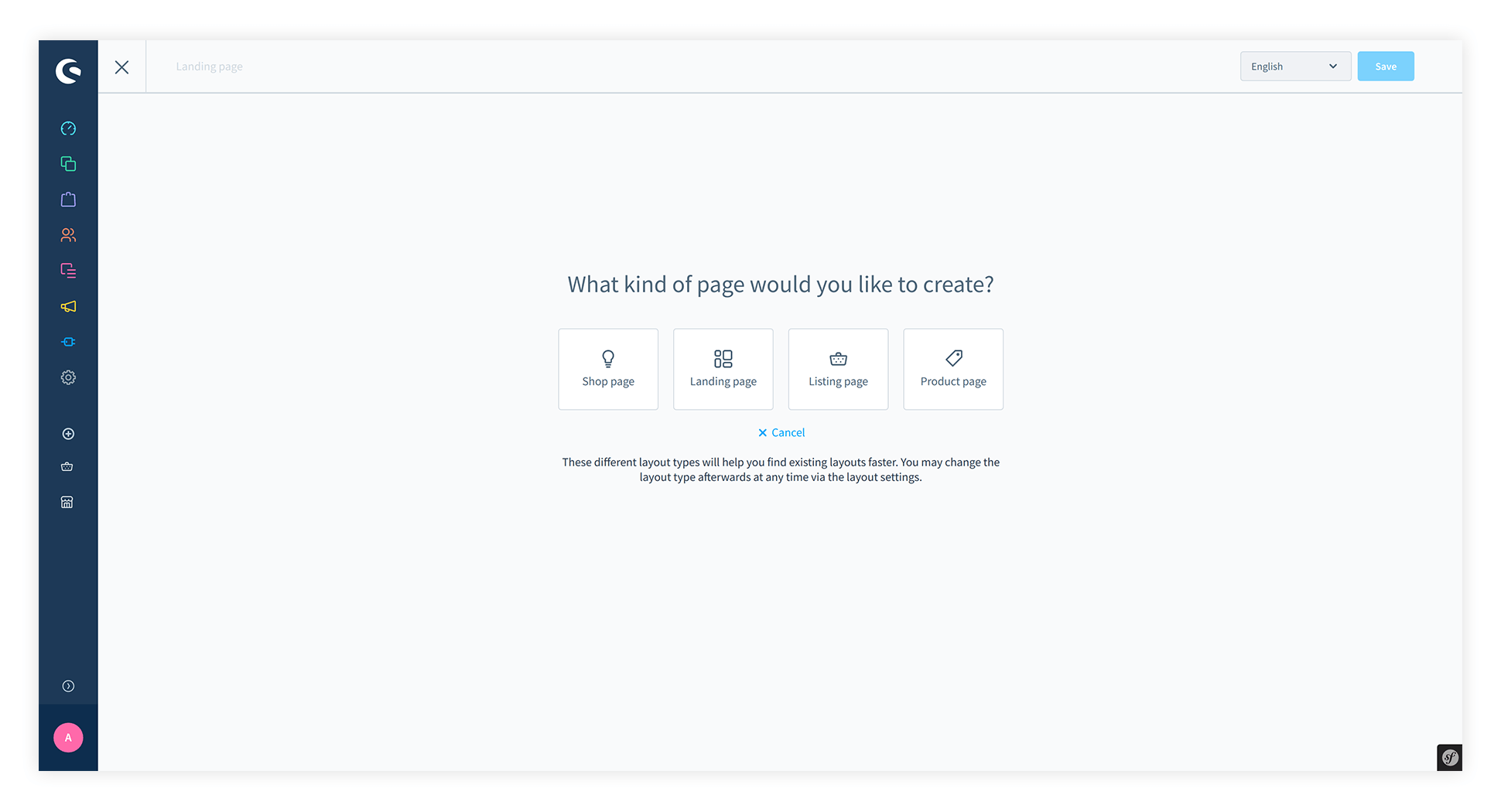Image resolution: width=1501 pixels, height=812 pixels.
Task: Expand the sidebar with the chevron circle
Action: (x=68, y=686)
